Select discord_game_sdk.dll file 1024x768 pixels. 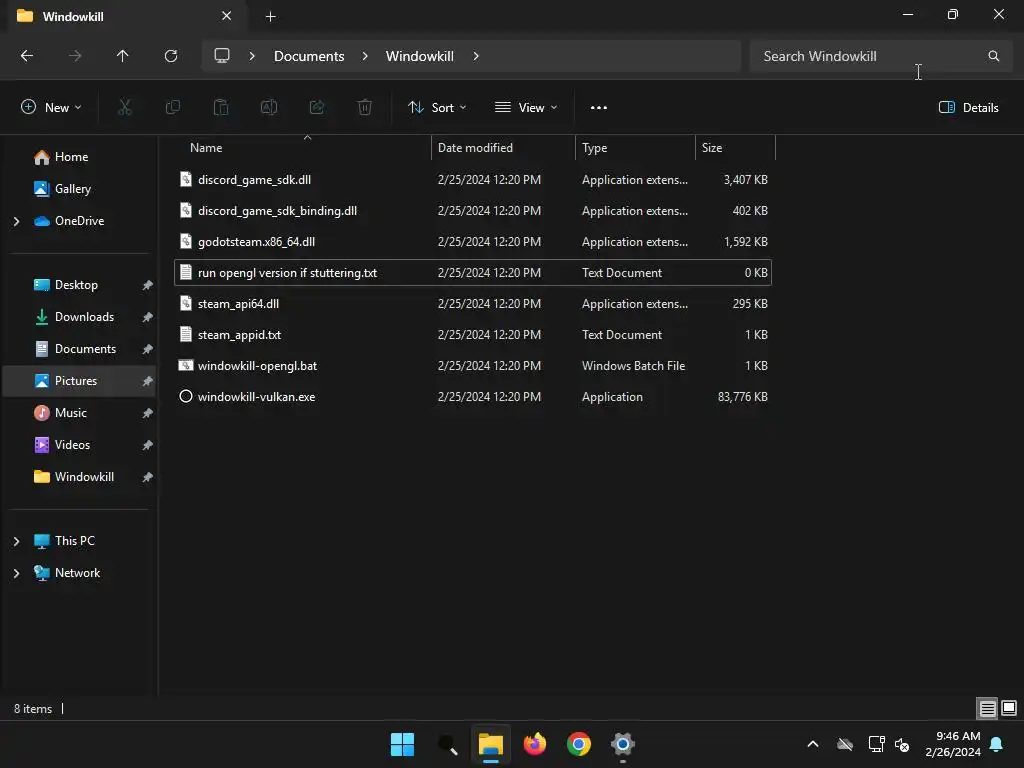tap(473, 180)
